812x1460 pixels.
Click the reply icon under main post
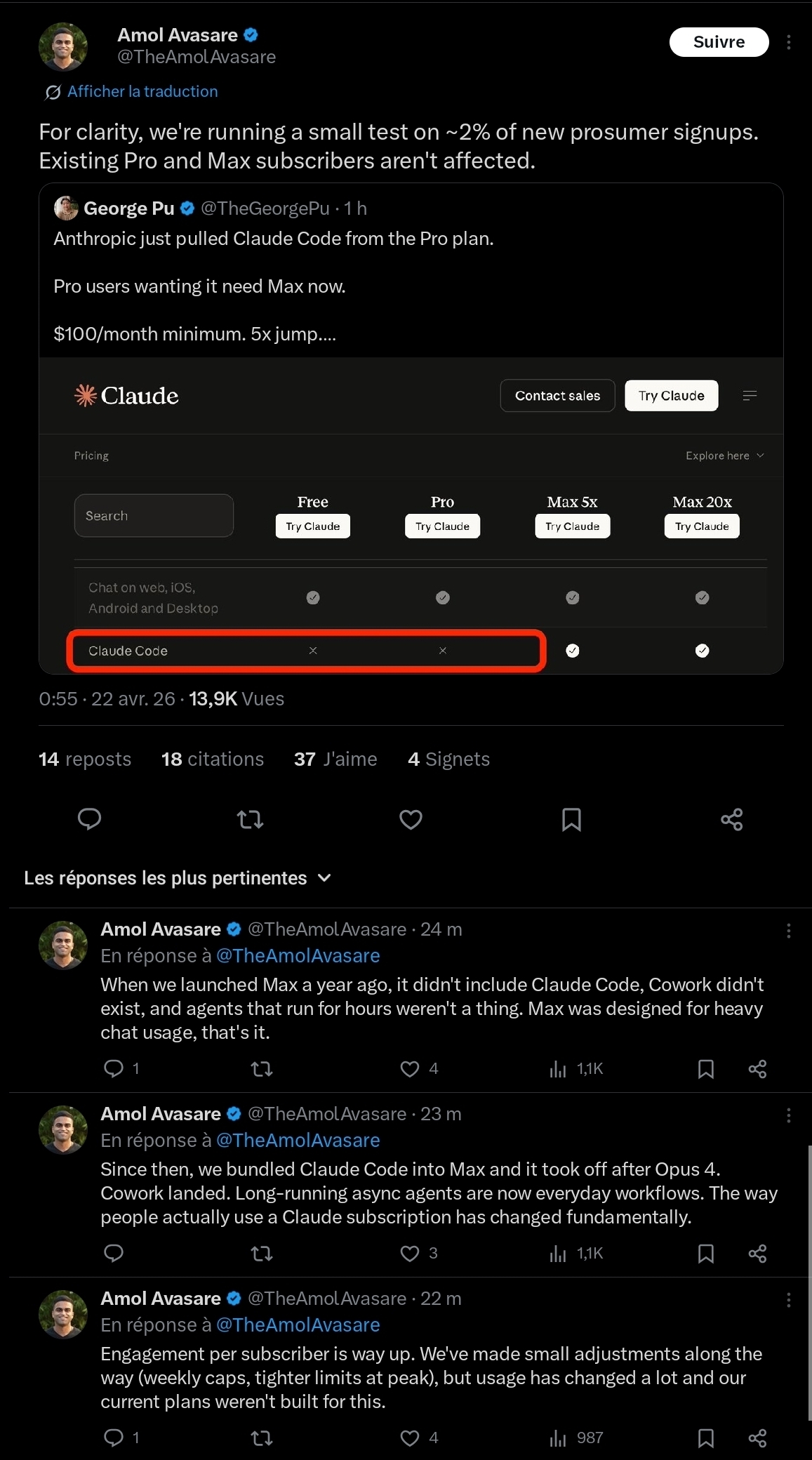89,819
